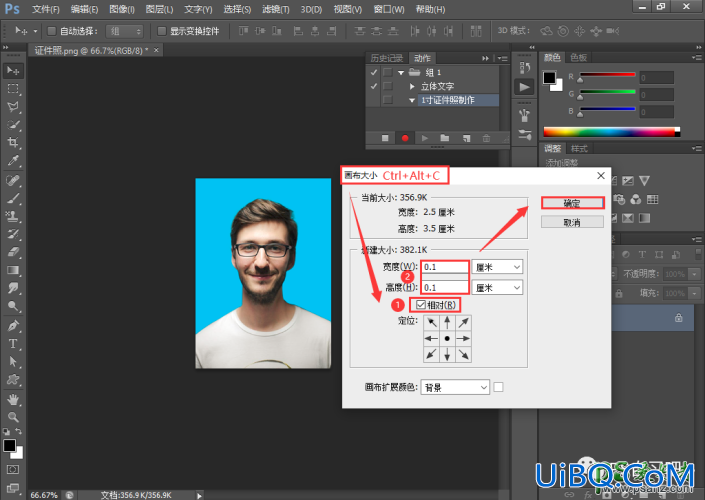Open the 滤镜(T) menu
The image size is (705, 500).
pyautogui.click(x=276, y=9)
